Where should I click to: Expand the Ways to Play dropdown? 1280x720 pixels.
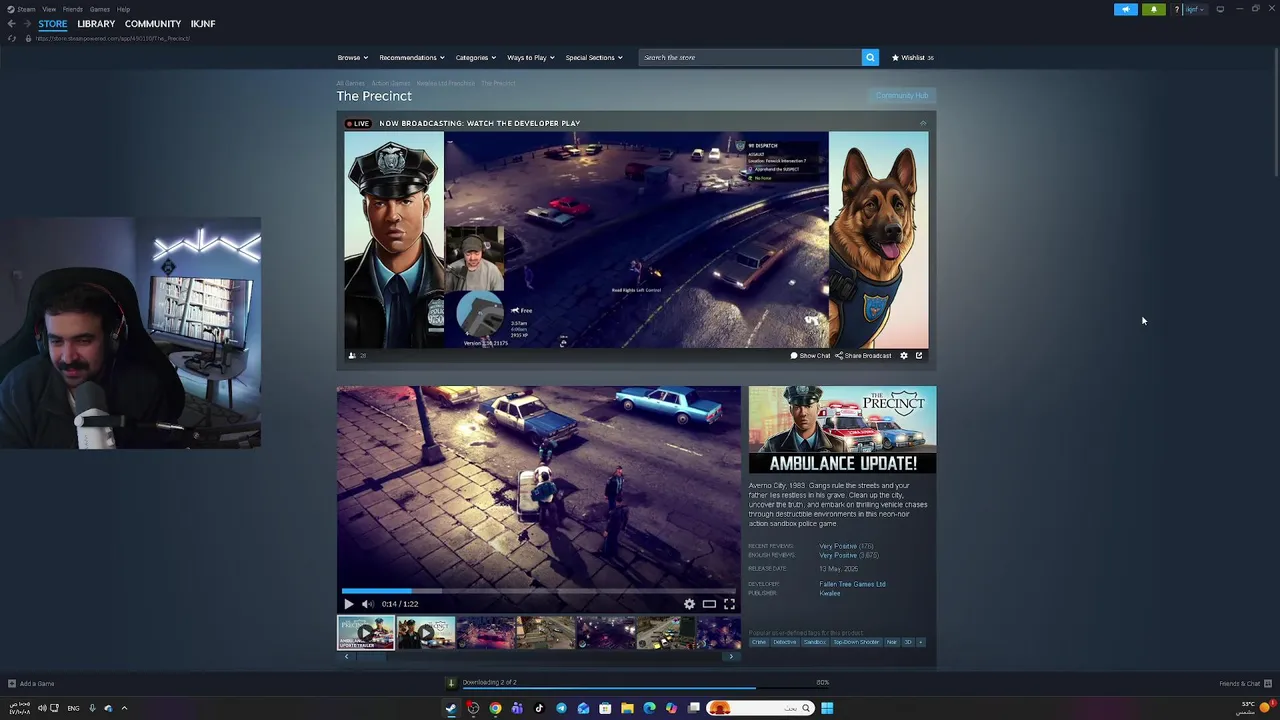tap(530, 57)
